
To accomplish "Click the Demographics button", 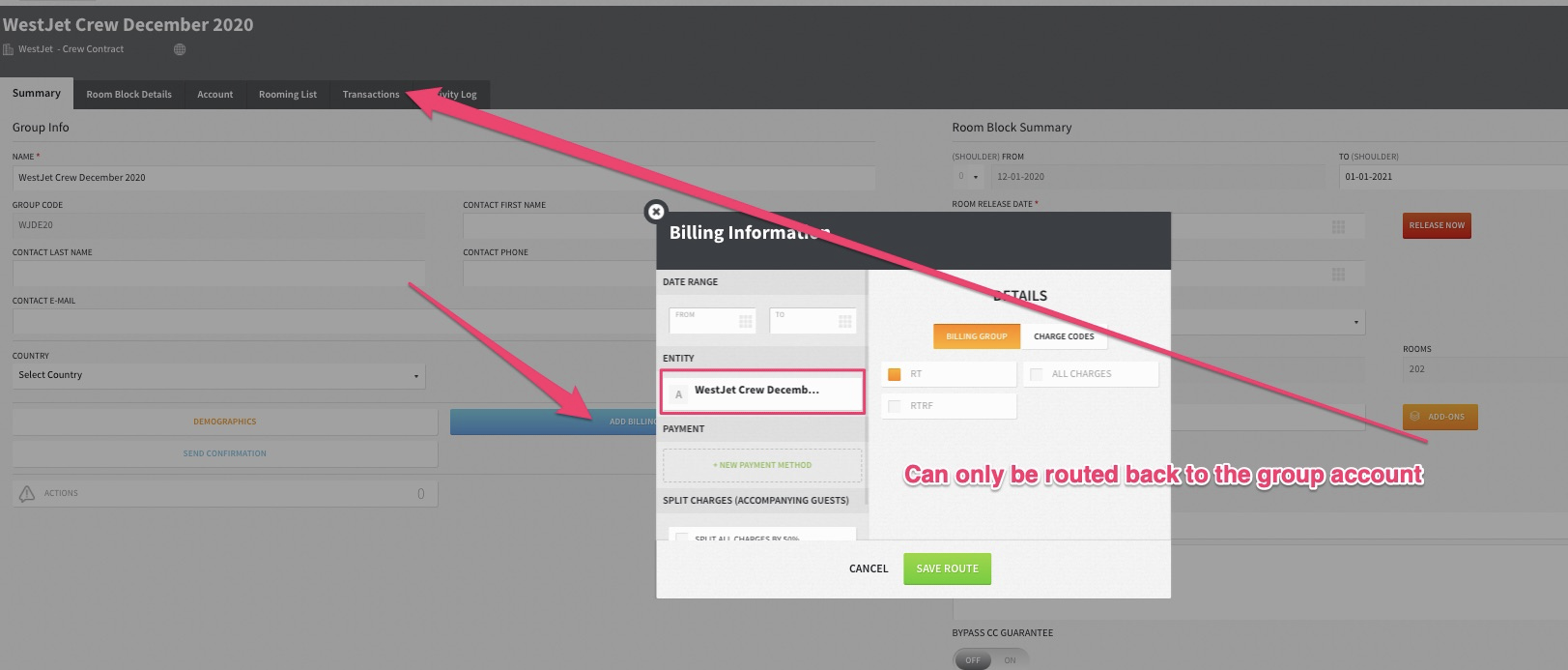I will pyautogui.click(x=225, y=422).
